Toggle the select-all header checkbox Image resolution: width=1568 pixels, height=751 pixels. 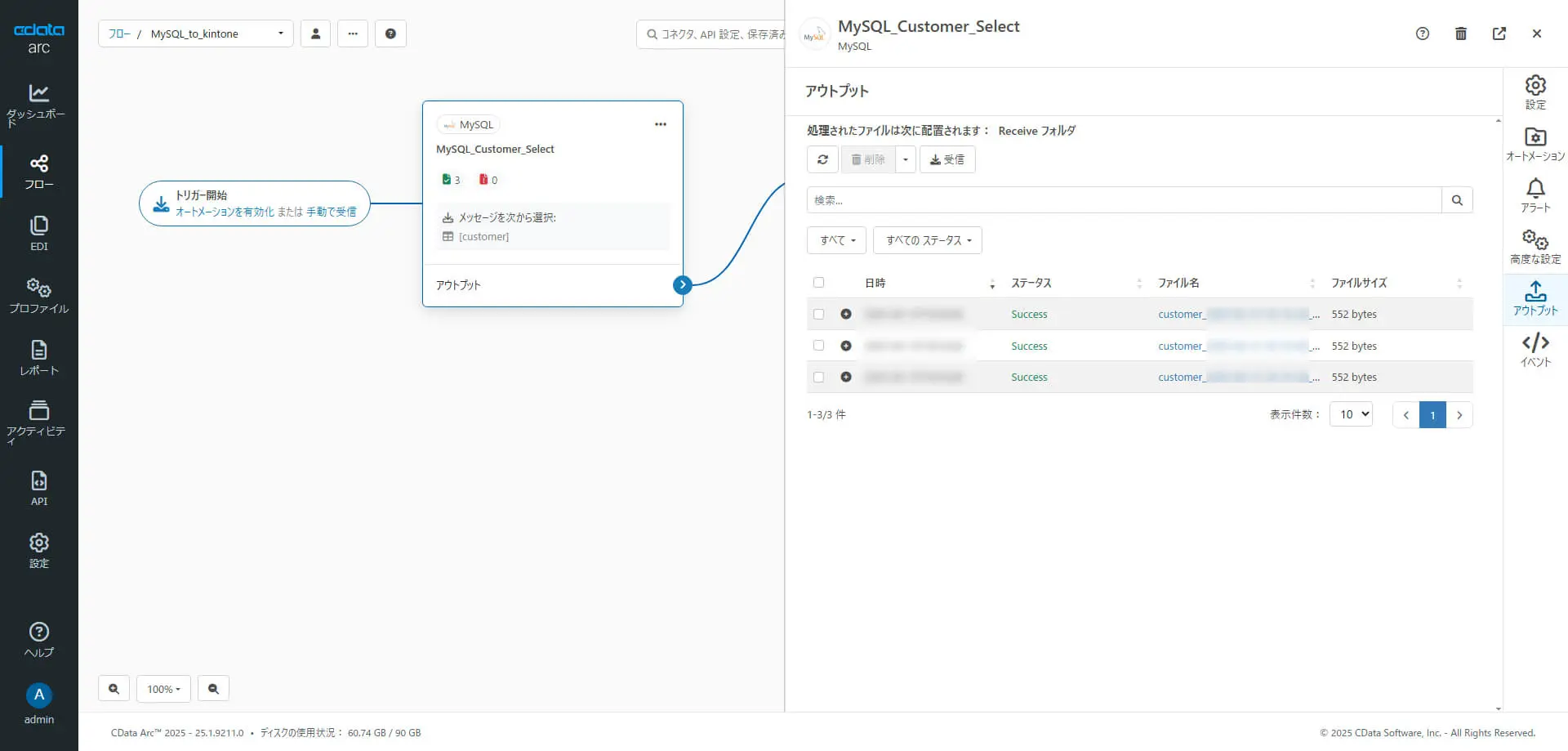[x=818, y=283]
